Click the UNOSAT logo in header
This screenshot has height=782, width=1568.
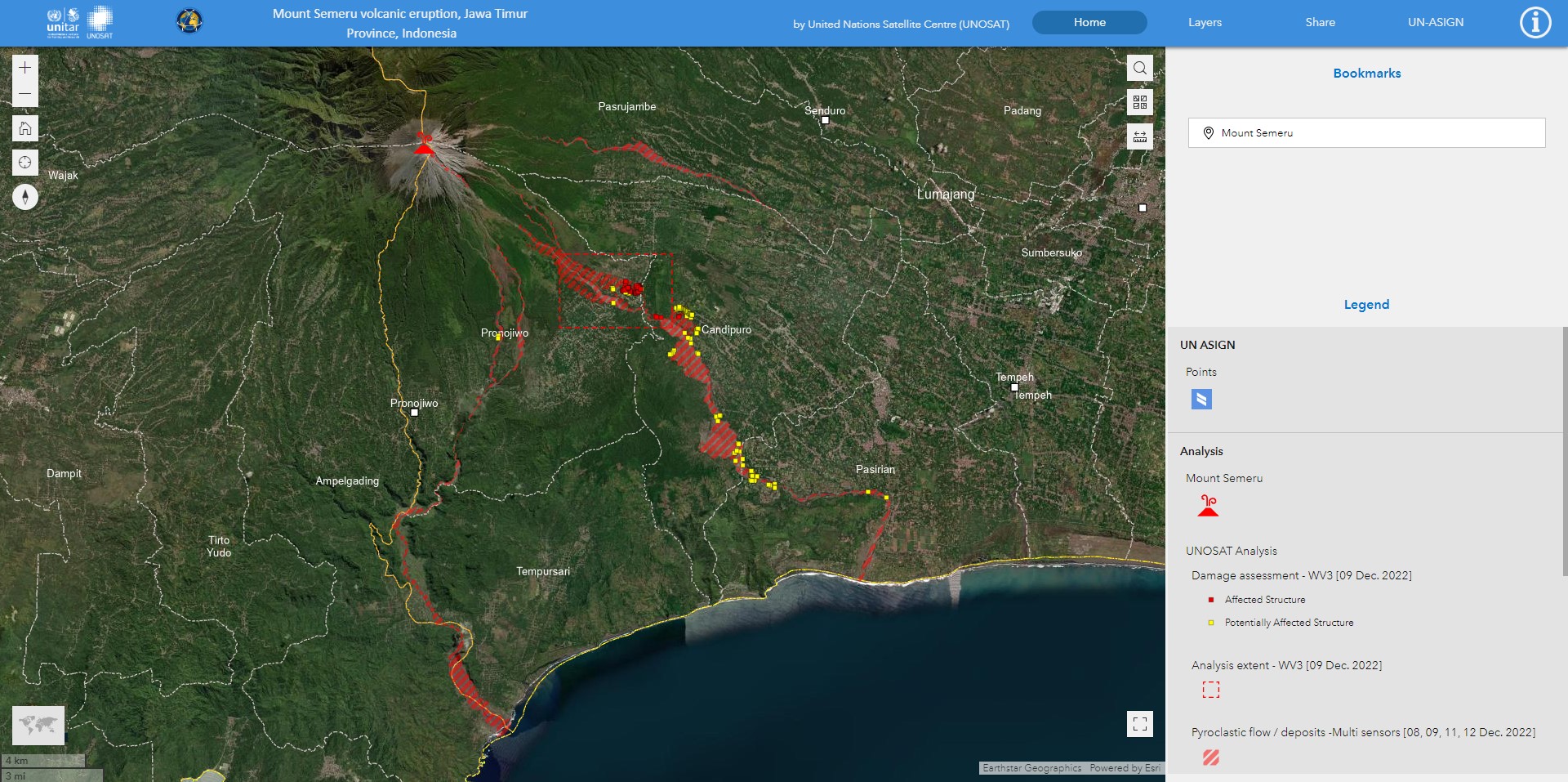[100, 22]
